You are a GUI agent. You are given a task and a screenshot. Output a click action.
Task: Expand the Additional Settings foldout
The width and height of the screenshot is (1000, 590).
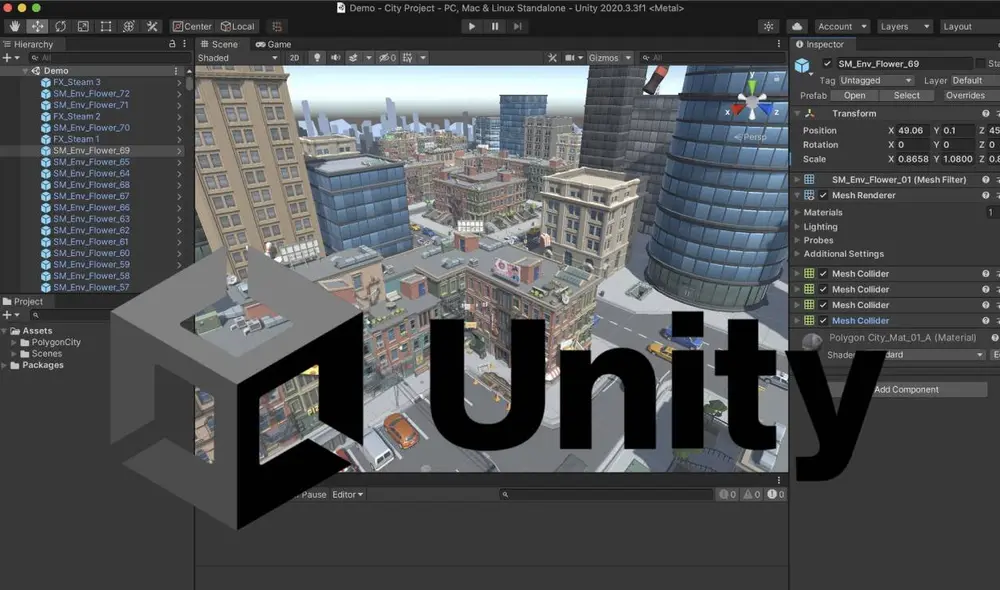coord(797,254)
